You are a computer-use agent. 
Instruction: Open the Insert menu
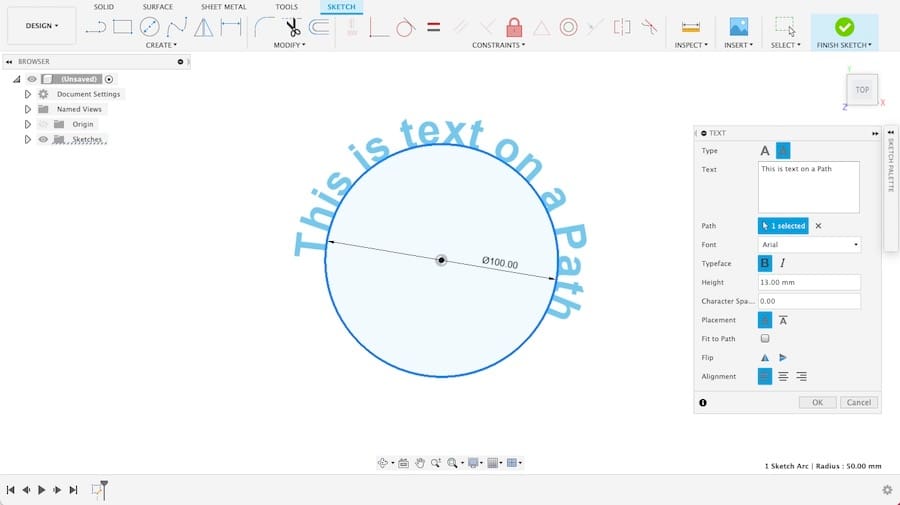coord(738,45)
